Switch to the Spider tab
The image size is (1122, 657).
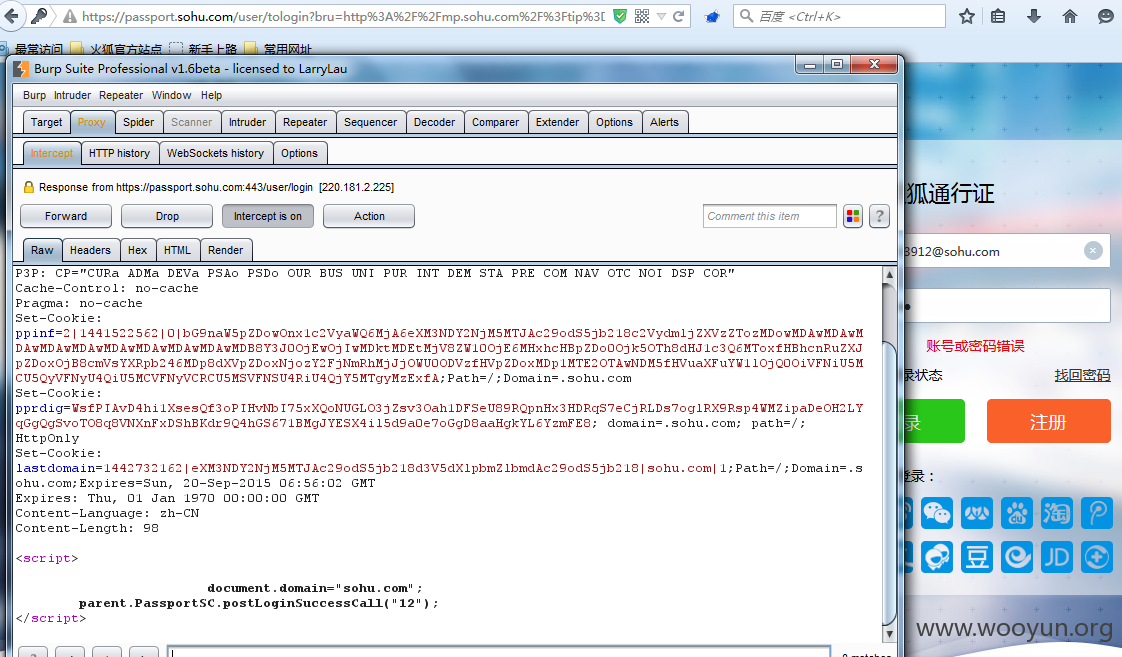coord(138,122)
